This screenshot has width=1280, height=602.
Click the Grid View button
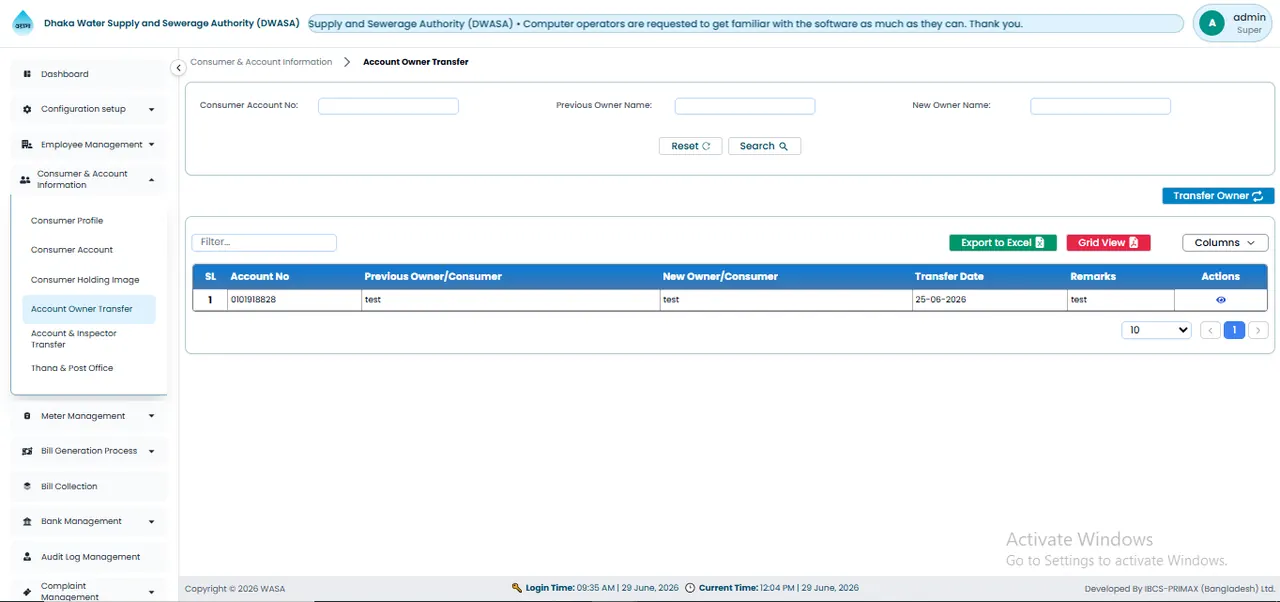pyautogui.click(x=1108, y=243)
